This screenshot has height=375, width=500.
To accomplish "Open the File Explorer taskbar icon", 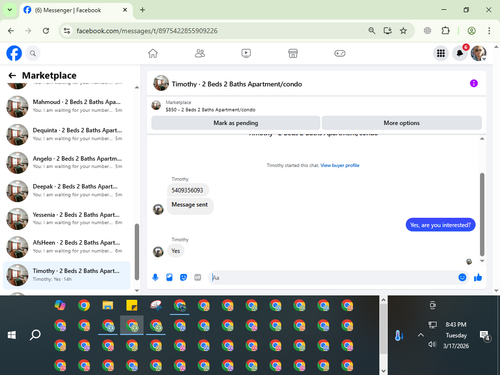I will [108, 305].
